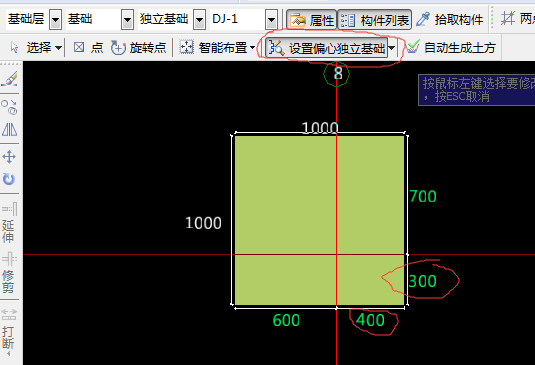Choose the 旋转点 rotate point tool
535x365 pixels.
point(139,47)
